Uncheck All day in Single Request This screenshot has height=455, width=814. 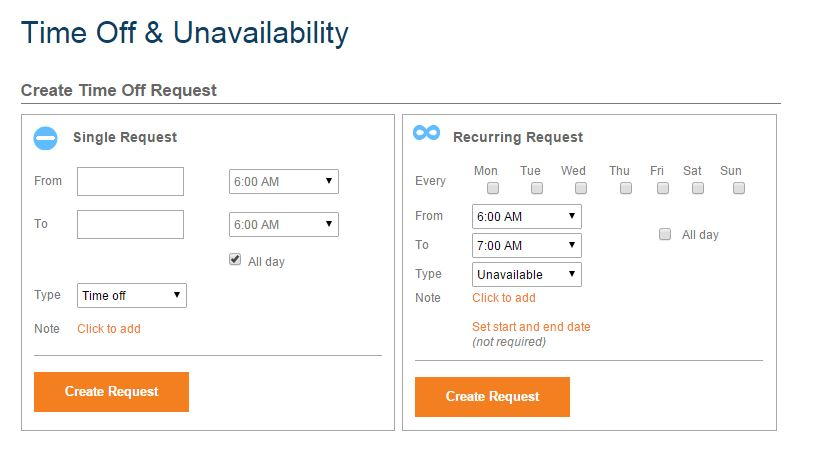(235, 259)
